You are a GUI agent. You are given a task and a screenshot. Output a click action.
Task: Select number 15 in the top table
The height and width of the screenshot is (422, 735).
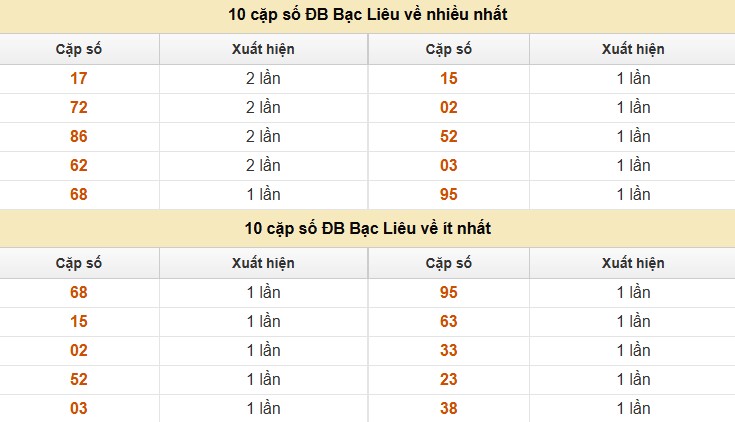coord(449,78)
